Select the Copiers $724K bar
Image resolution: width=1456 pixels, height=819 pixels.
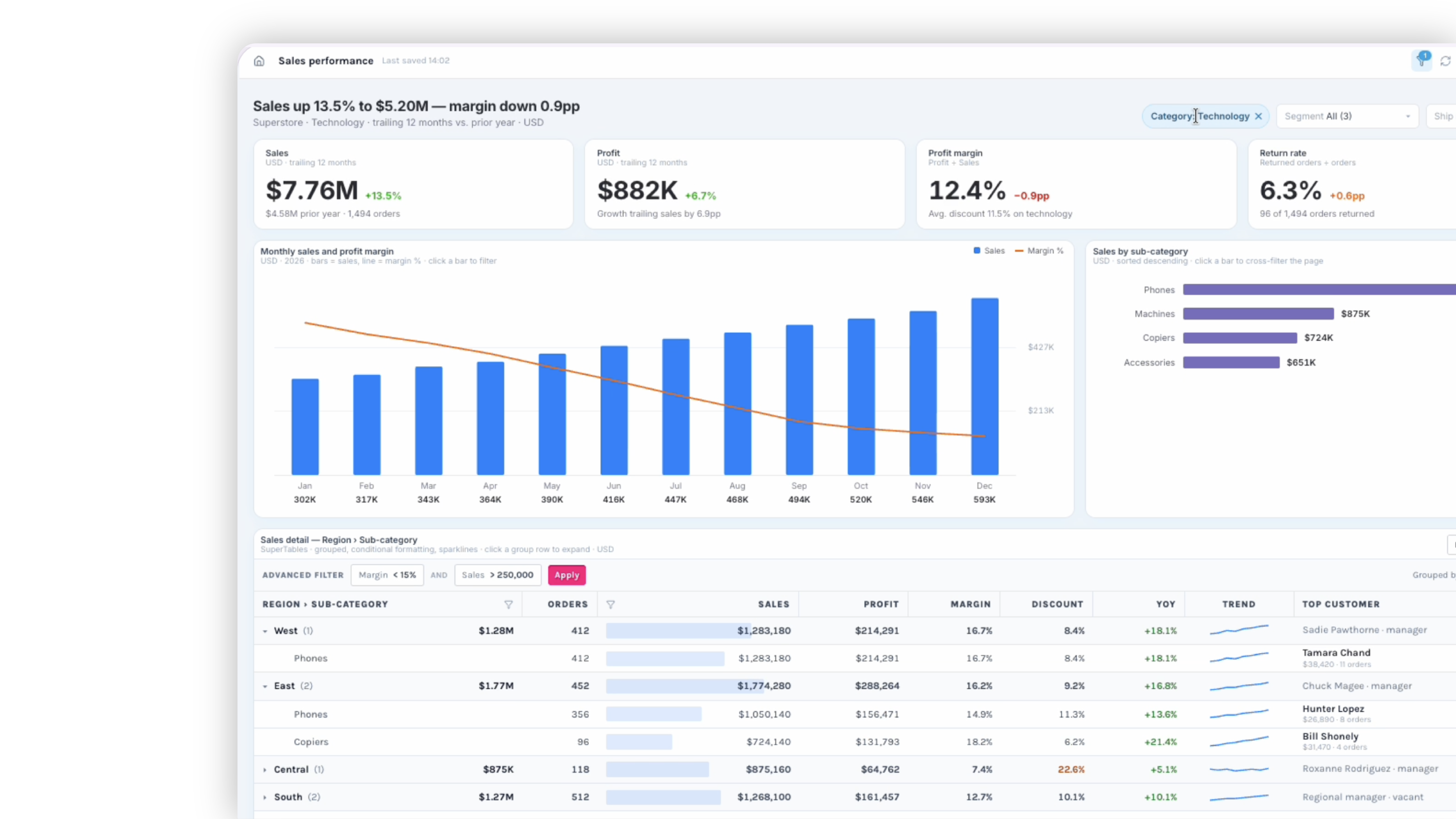click(1240, 338)
